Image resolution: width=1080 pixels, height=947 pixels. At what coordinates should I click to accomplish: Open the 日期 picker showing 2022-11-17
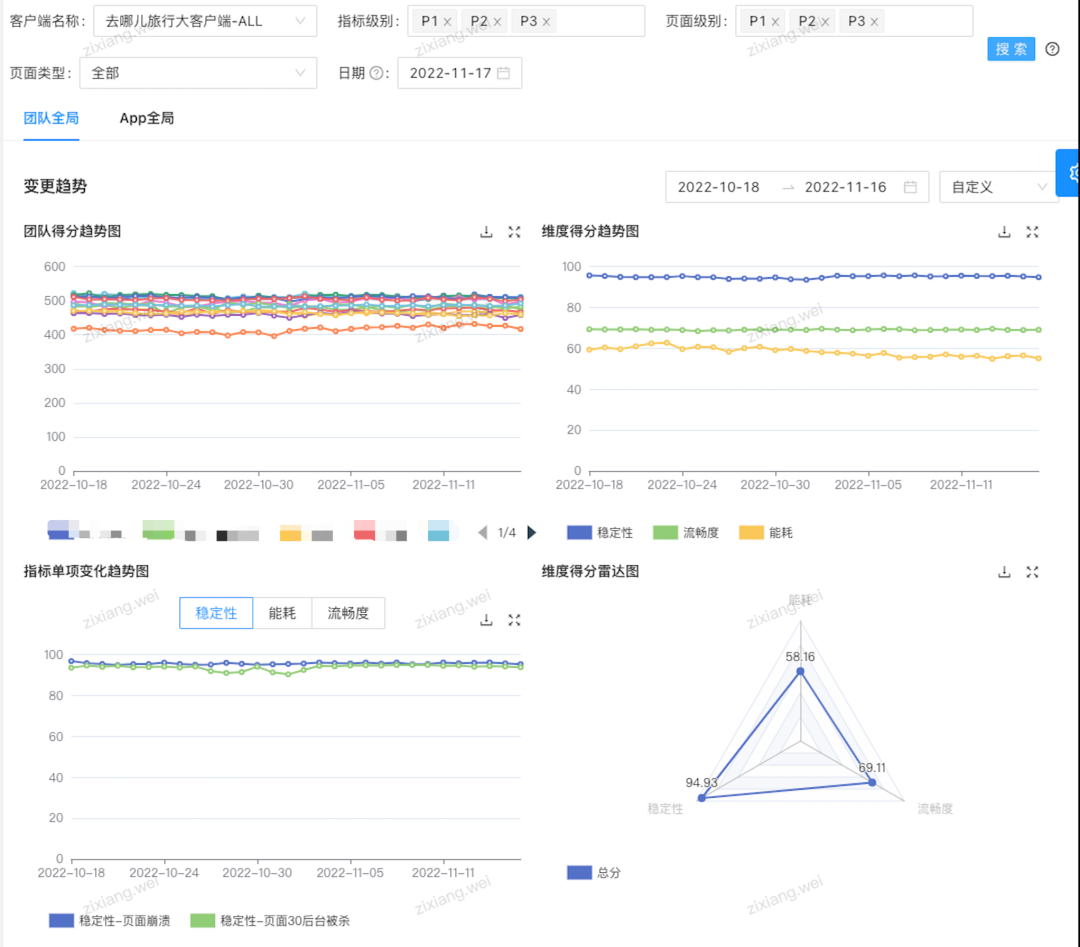point(459,73)
